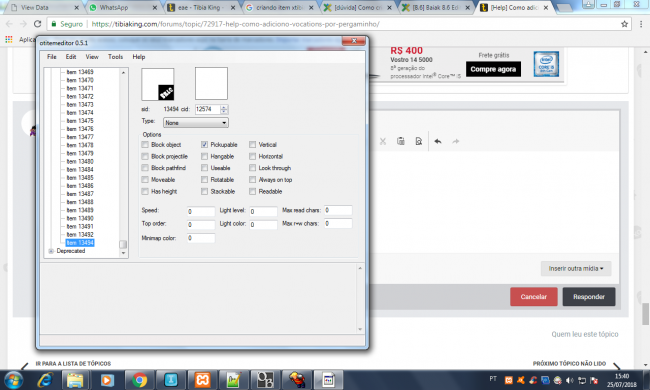Viewport: 650px width, 390px height.
Task: Open the Inserir outra mídia dropdown
Action: tap(576, 269)
